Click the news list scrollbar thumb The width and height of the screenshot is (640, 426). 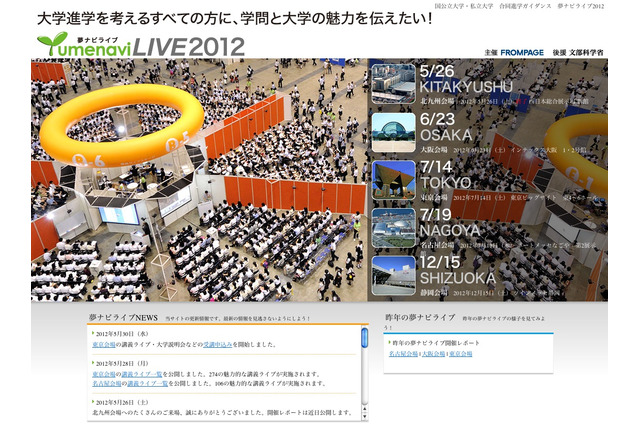[364, 338]
